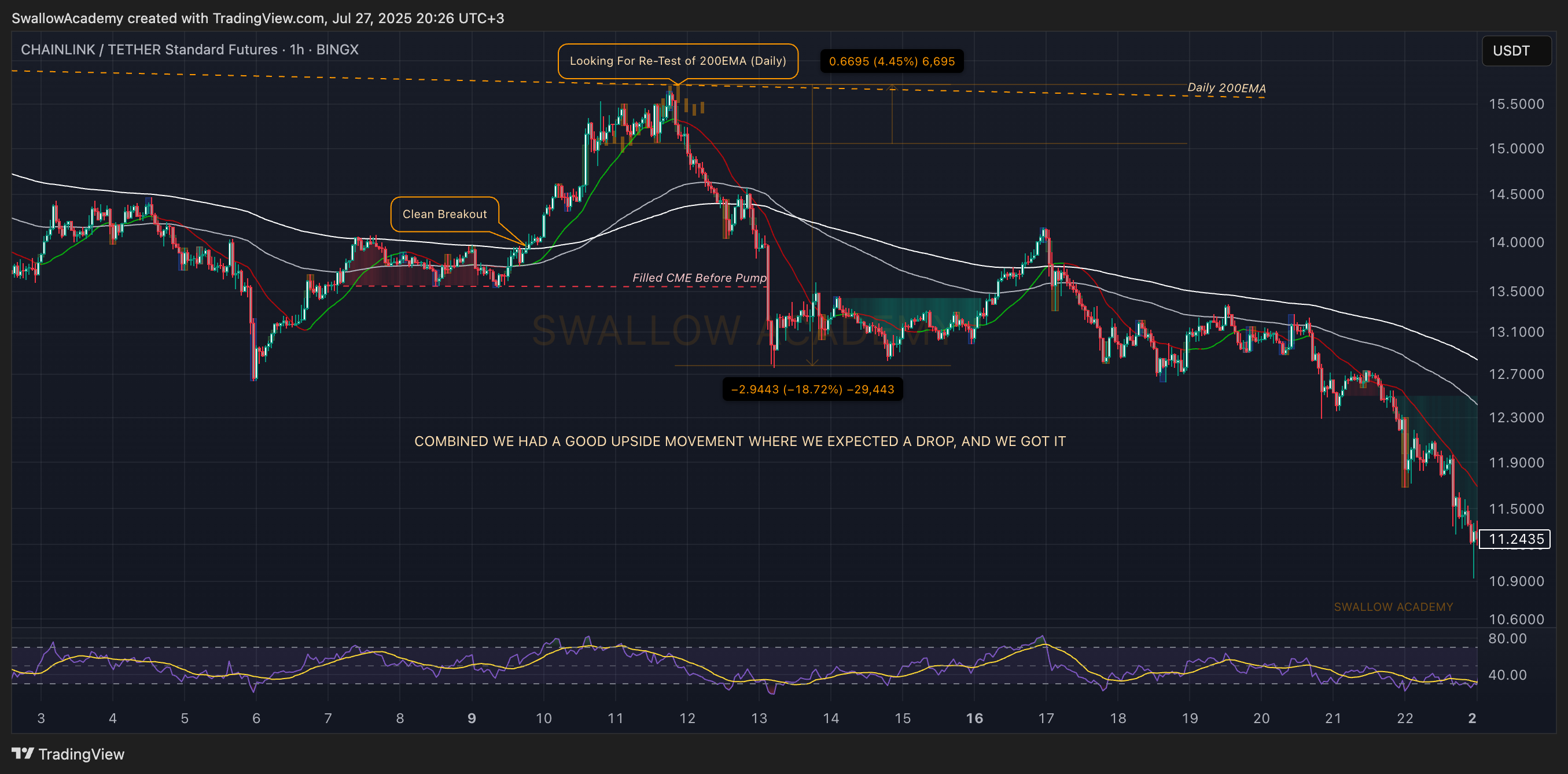Click date label 20 on time axis
Viewport: 1568px width, 774px height.
pos(1262,718)
